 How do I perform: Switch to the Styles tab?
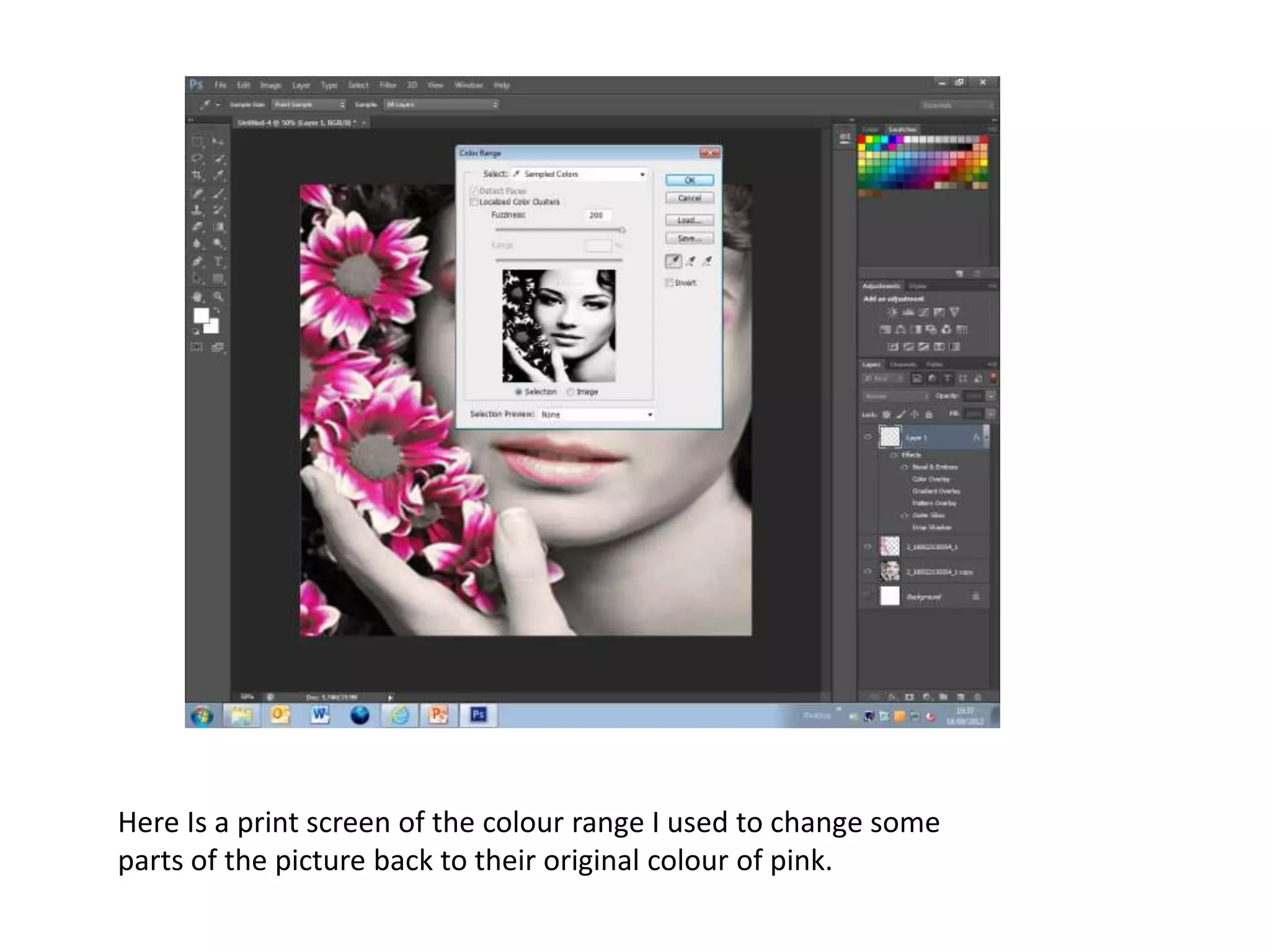(x=917, y=286)
